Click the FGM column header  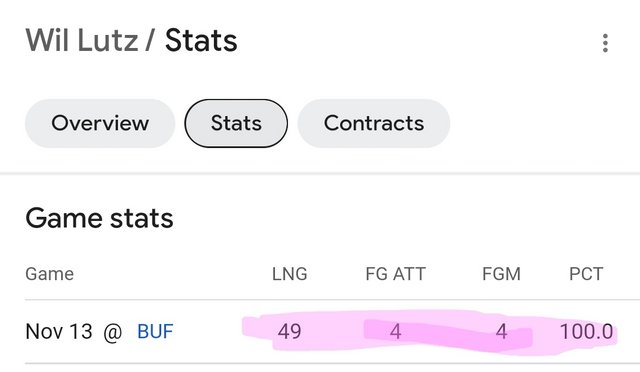pos(501,274)
